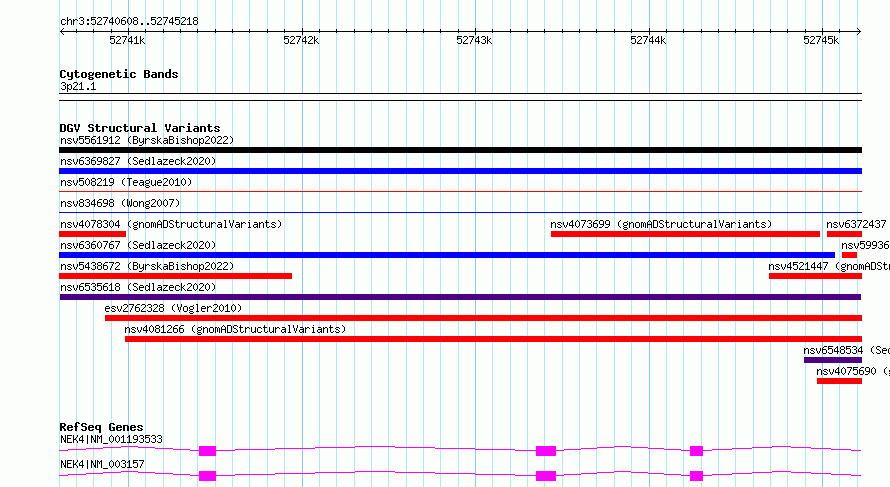Click the red esv2762328 variant bar
890x487 pixels.
click(x=484, y=318)
